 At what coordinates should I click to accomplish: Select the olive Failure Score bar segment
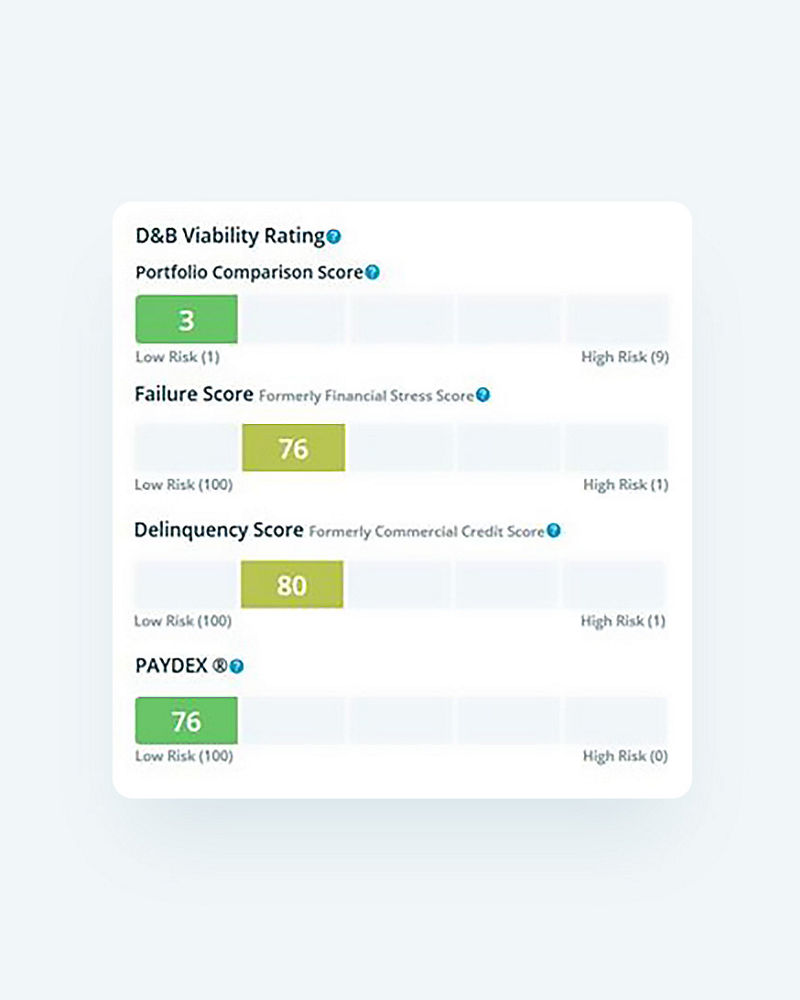292,448
